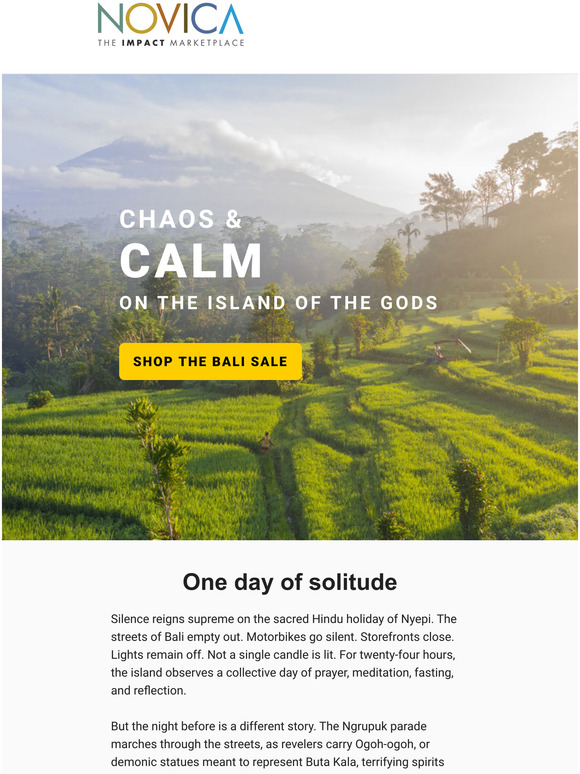Image resolution: width=580 pixels, height=774 pixels.
Task: Open the Shop the Bali Sale button
Action: tap(210, 361)
